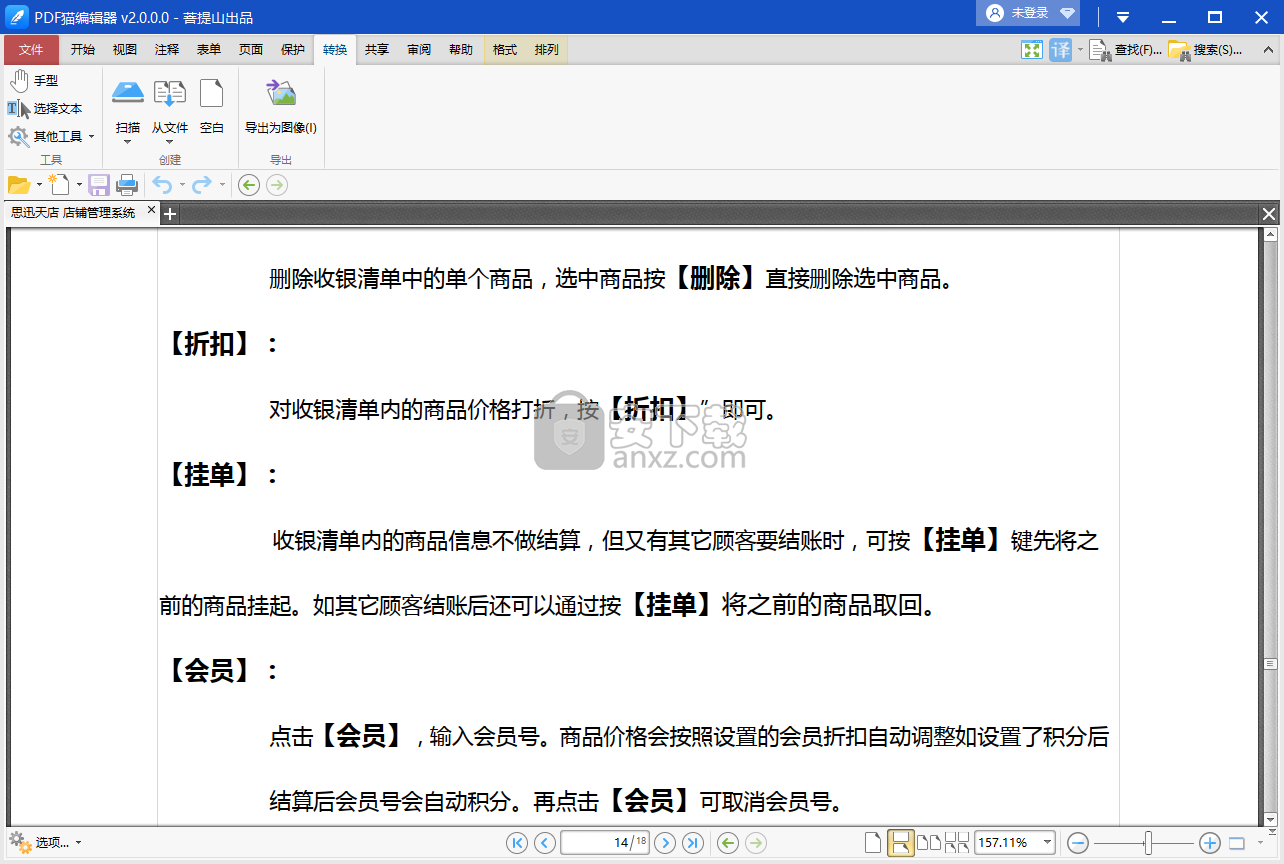This screenshot has height=864, width=1284.
Task: Expand the undo history dropdown
Action: pyautogui.click(x=182, y=185)
